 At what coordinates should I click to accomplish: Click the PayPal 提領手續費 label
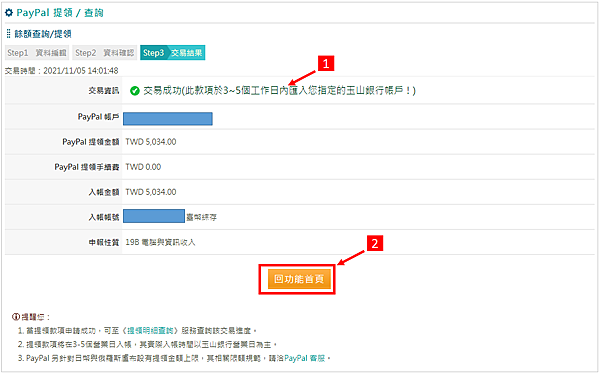pyautogui.click(x=87, y=167)
